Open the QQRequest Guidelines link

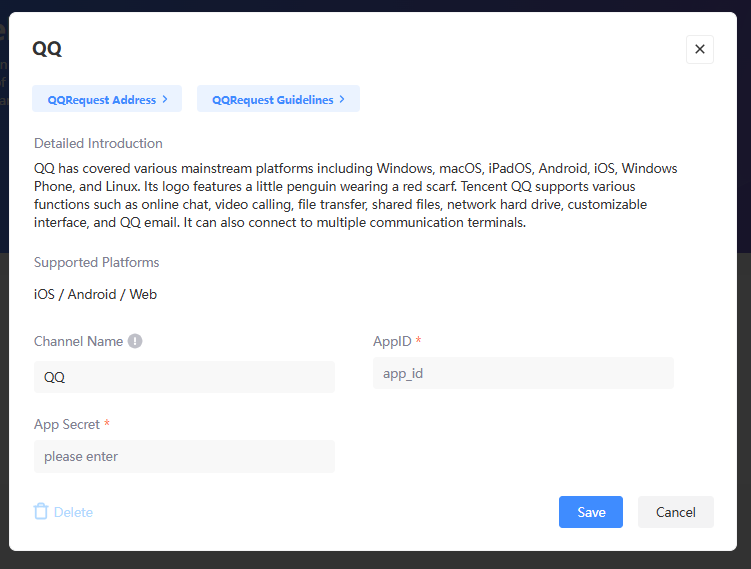tap(278, 99)
